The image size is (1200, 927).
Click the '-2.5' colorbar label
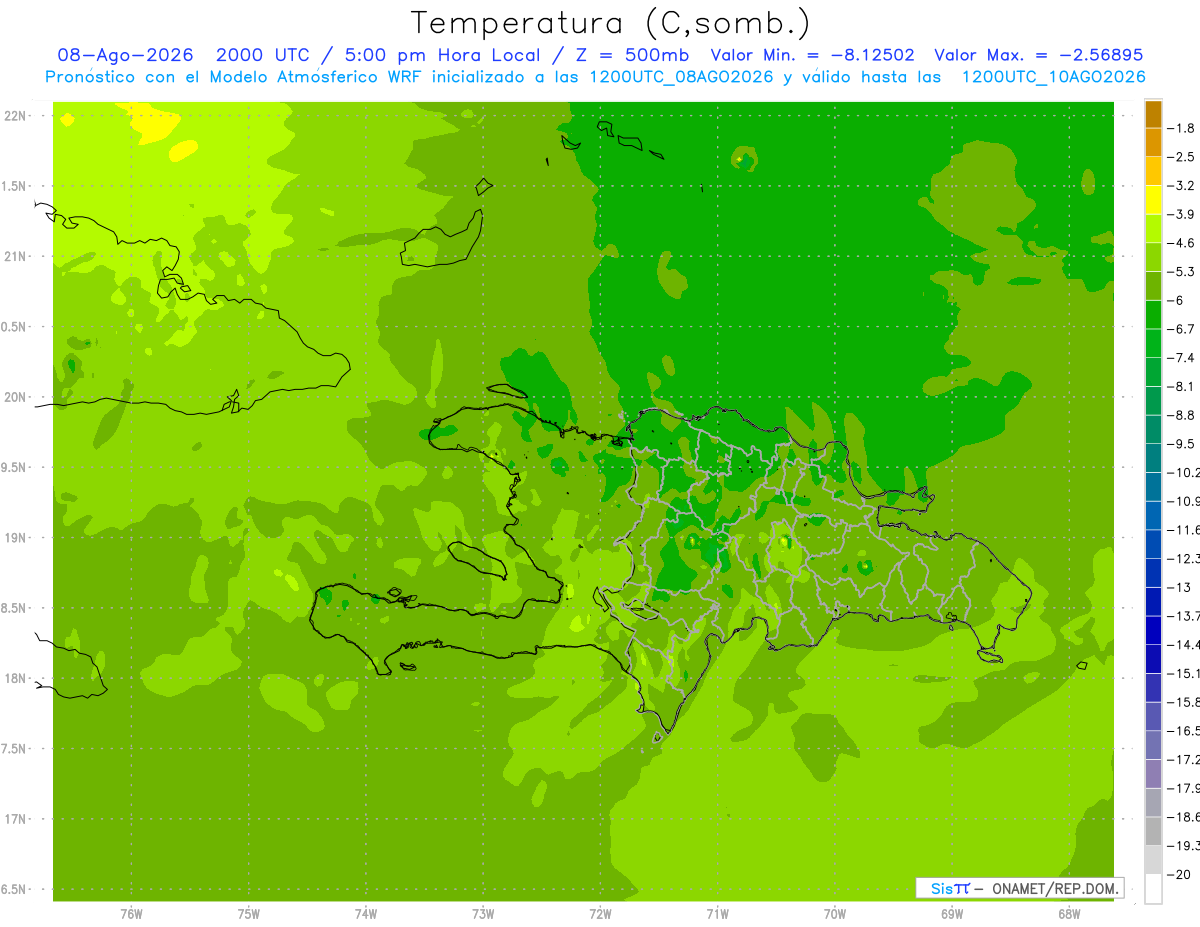tap(1181, 157)
